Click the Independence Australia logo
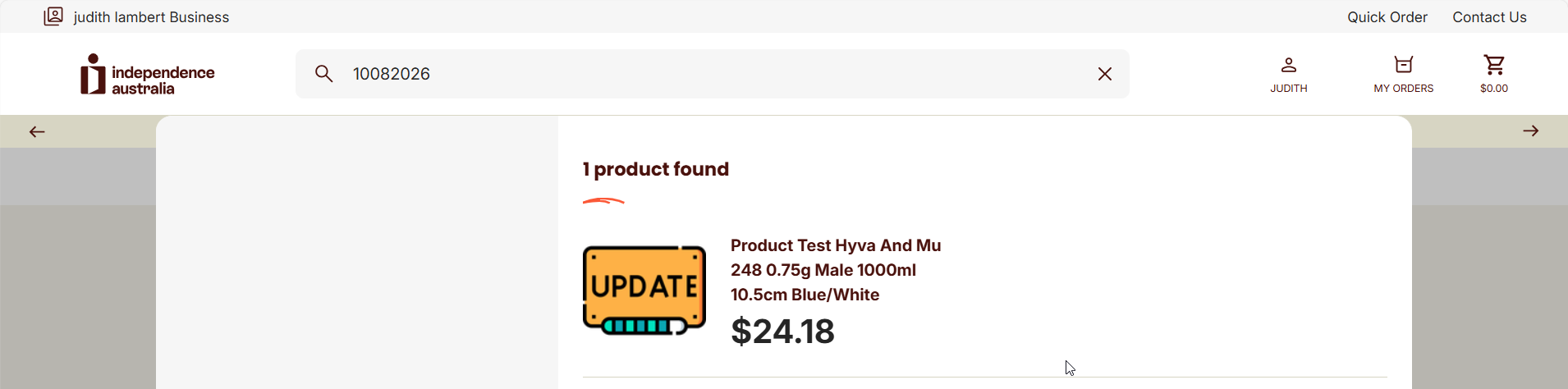This screenshot has width=1568, height=389. tap(148, 75)
